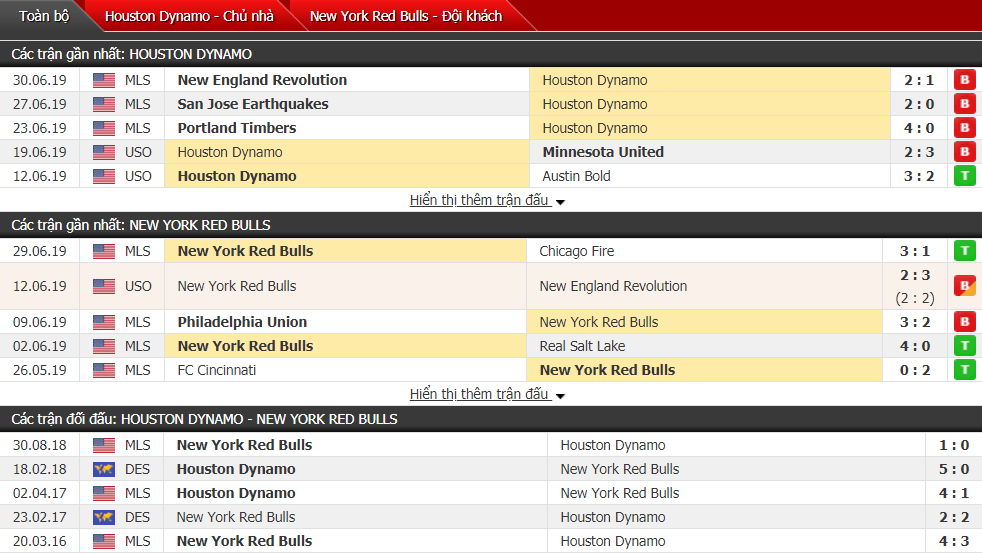Click red B badge for Philadelphia Union match
Screen dimensions: 982x553
964,322
